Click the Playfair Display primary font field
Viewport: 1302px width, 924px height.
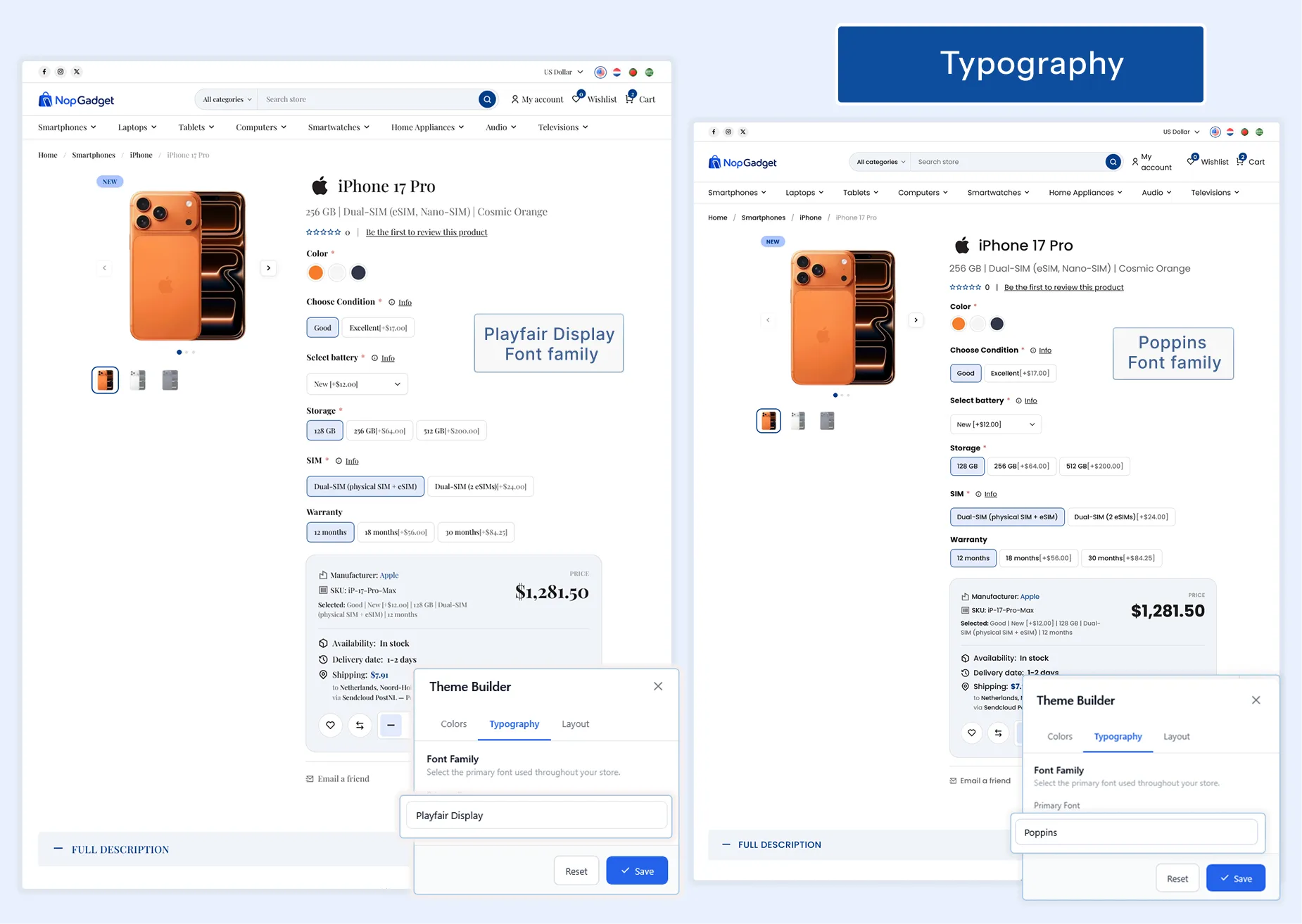point(536,816)
